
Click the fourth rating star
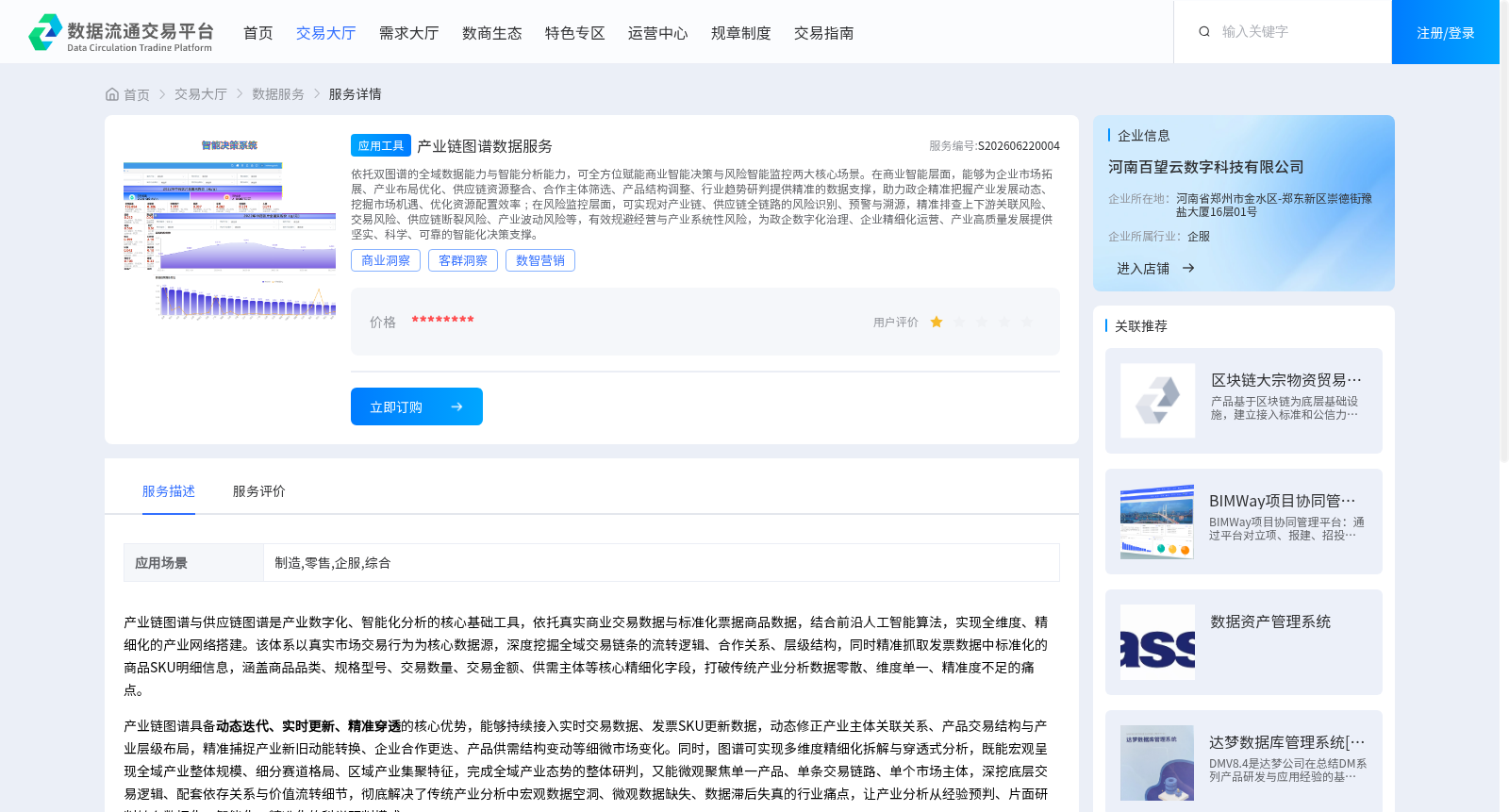[x=1004, y=322]
